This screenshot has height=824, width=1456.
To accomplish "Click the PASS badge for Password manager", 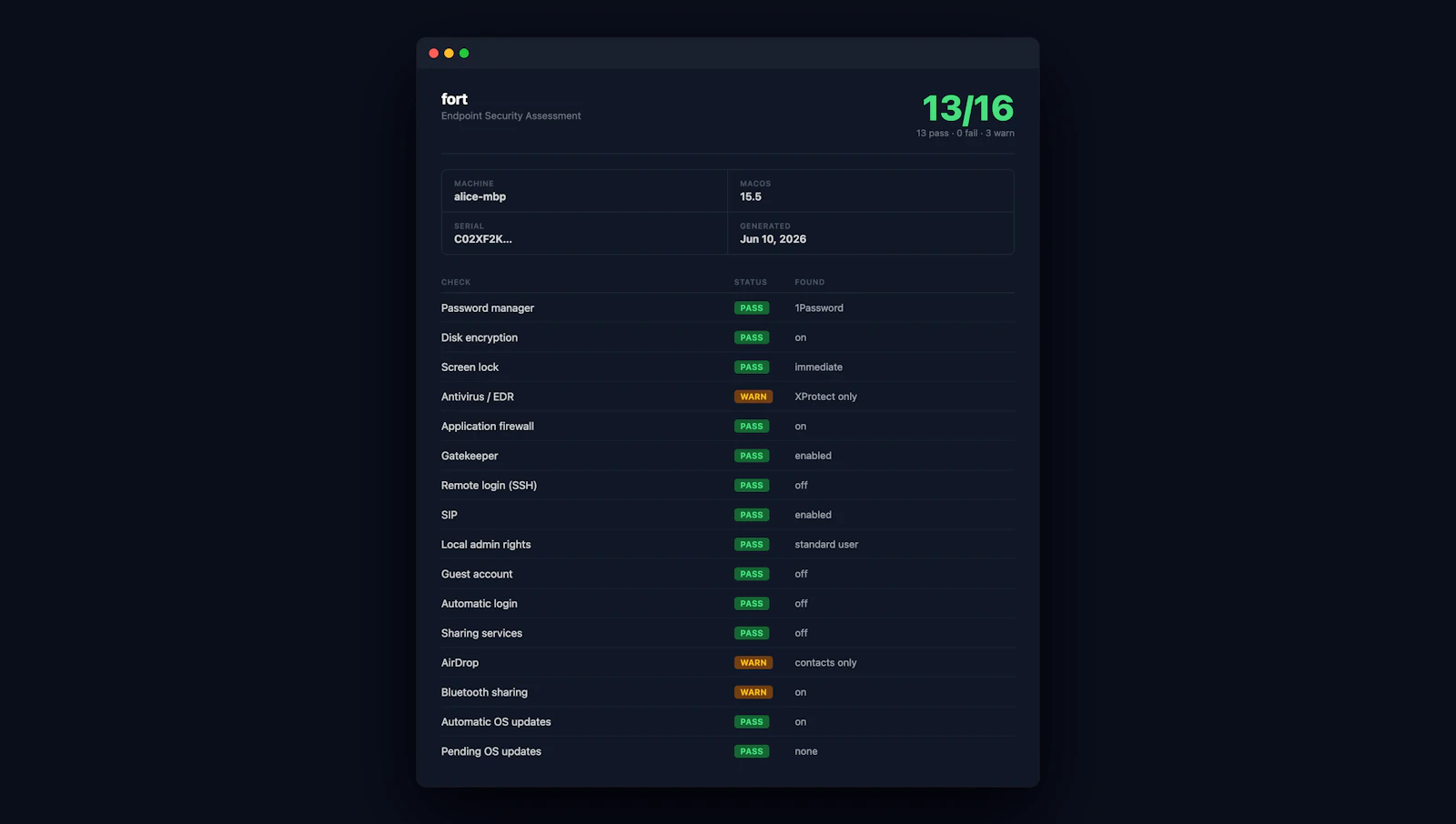I will coord(752,308).
